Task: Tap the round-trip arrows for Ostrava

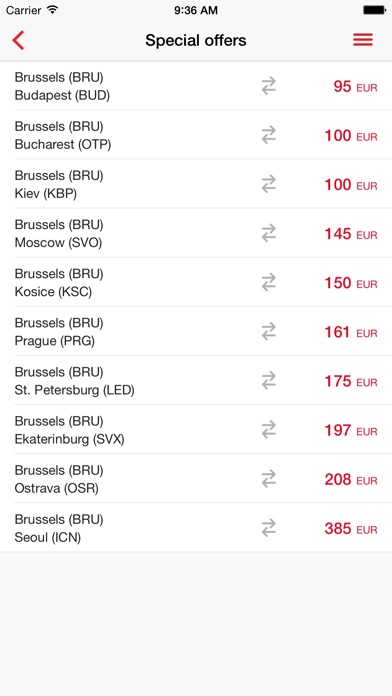Action: pyautogui.click(x=269, y=479)
